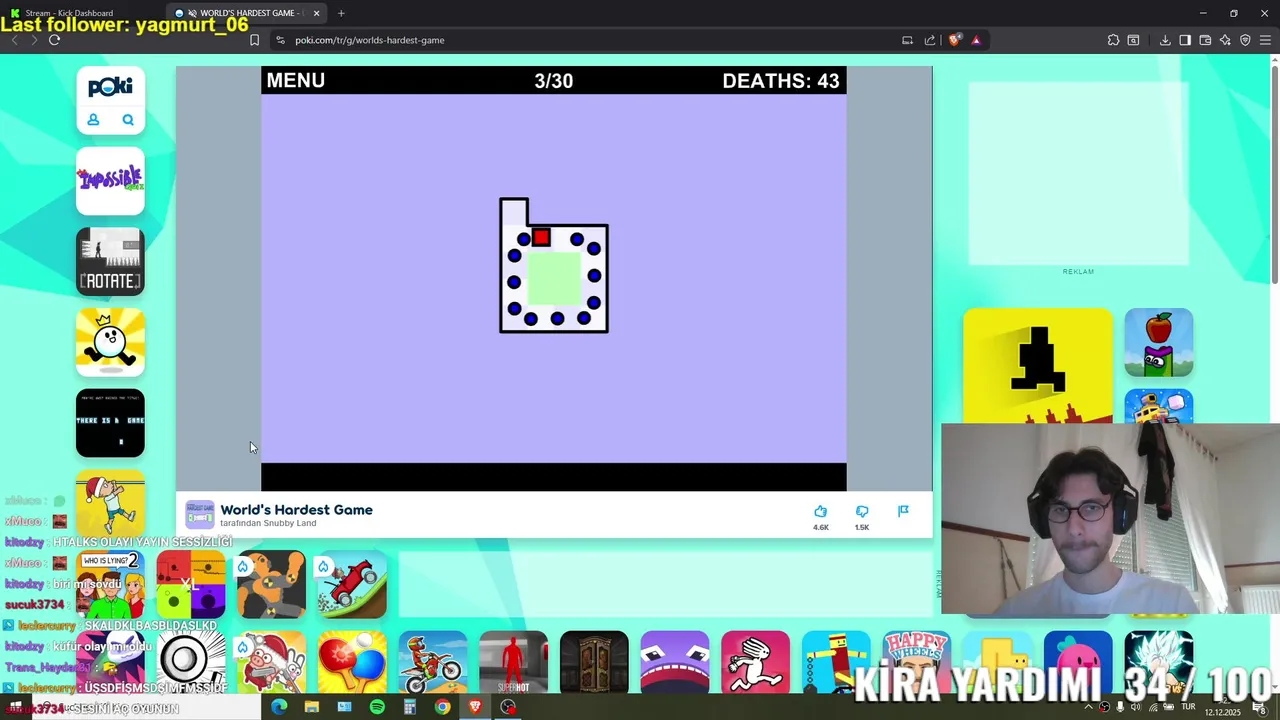Show hidden system tray icons
The height and width of the screenshot is (720, 1280).
pyautogui.click(x=1089, y=707)
